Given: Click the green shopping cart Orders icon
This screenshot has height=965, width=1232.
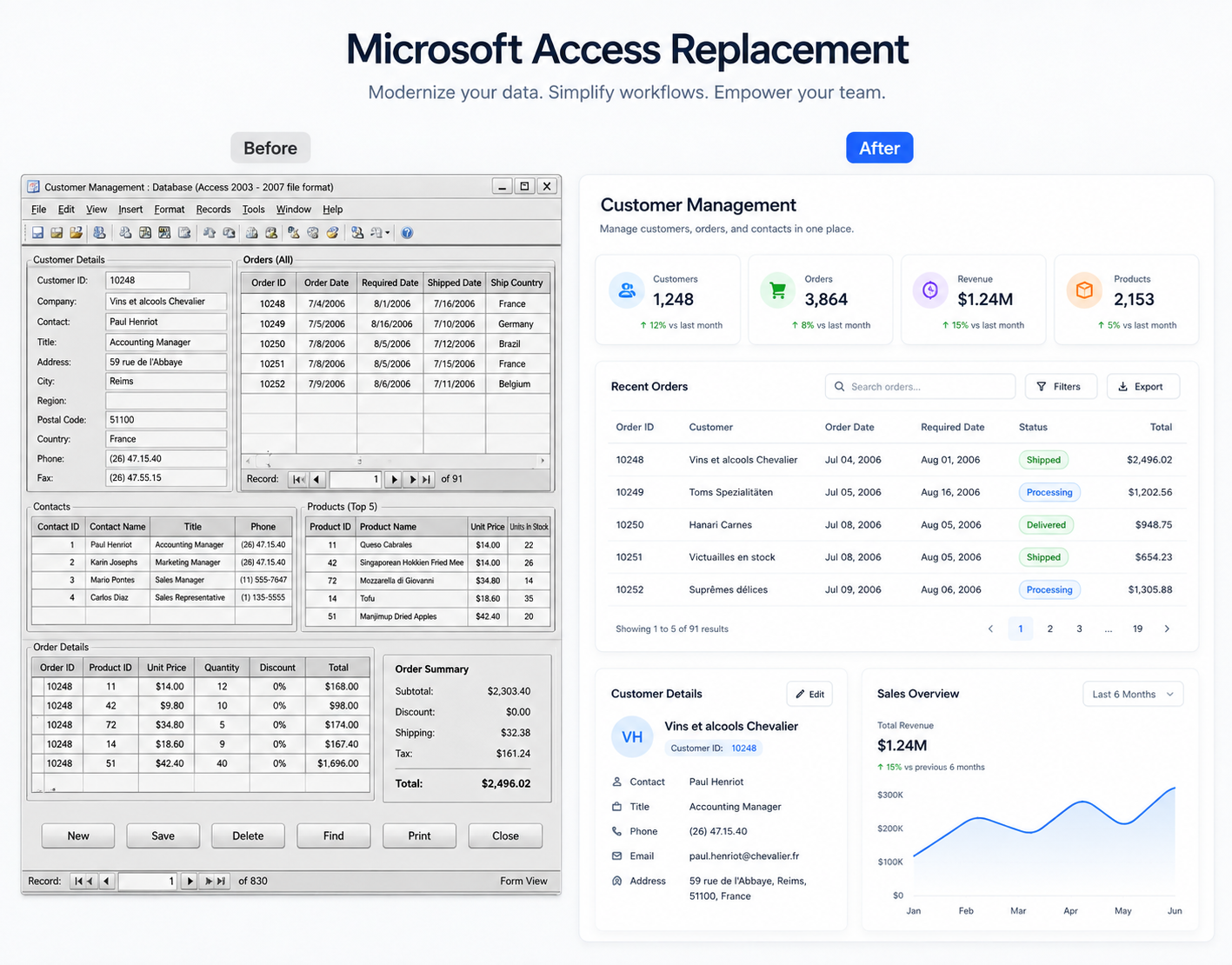Looking at the screenshot, I should (777, 290).
